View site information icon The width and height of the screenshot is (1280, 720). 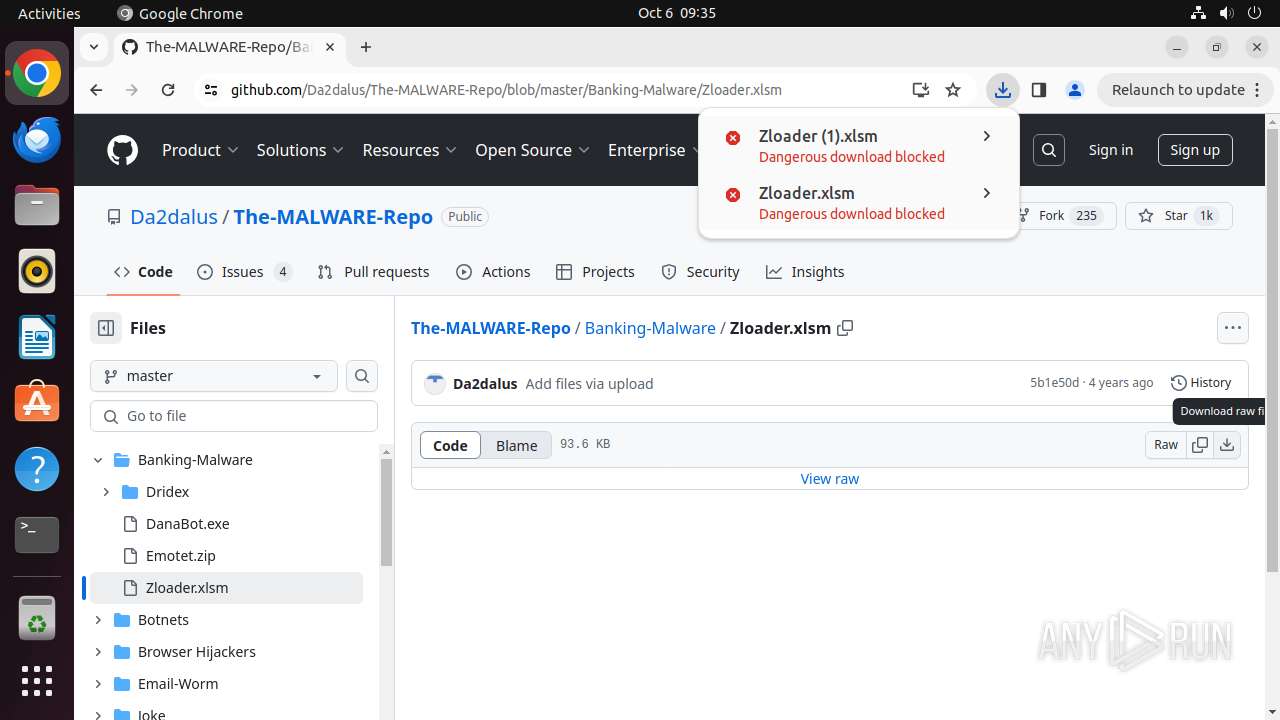(x=211, y=90)
